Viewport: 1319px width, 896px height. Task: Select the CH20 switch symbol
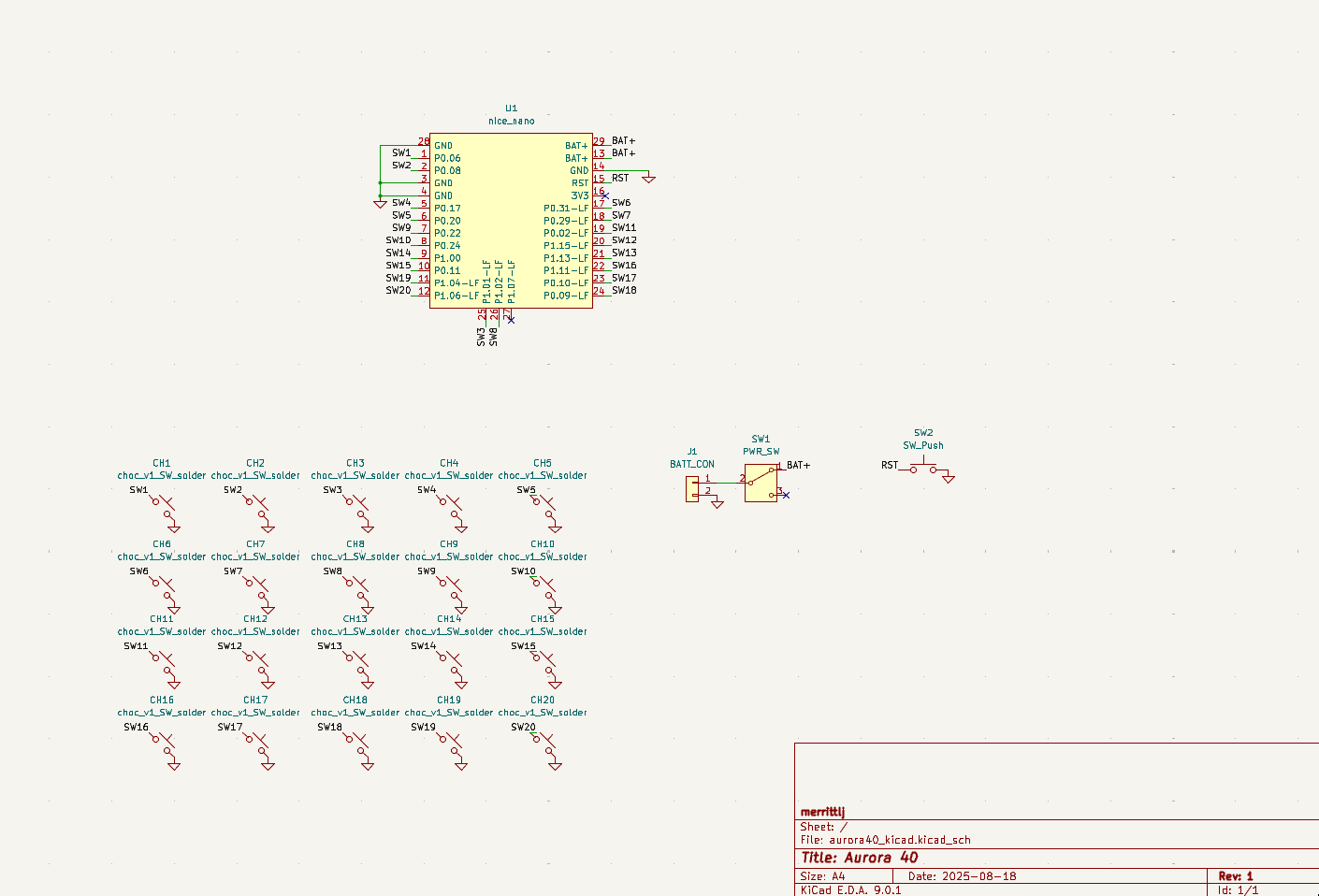[548, 749]
